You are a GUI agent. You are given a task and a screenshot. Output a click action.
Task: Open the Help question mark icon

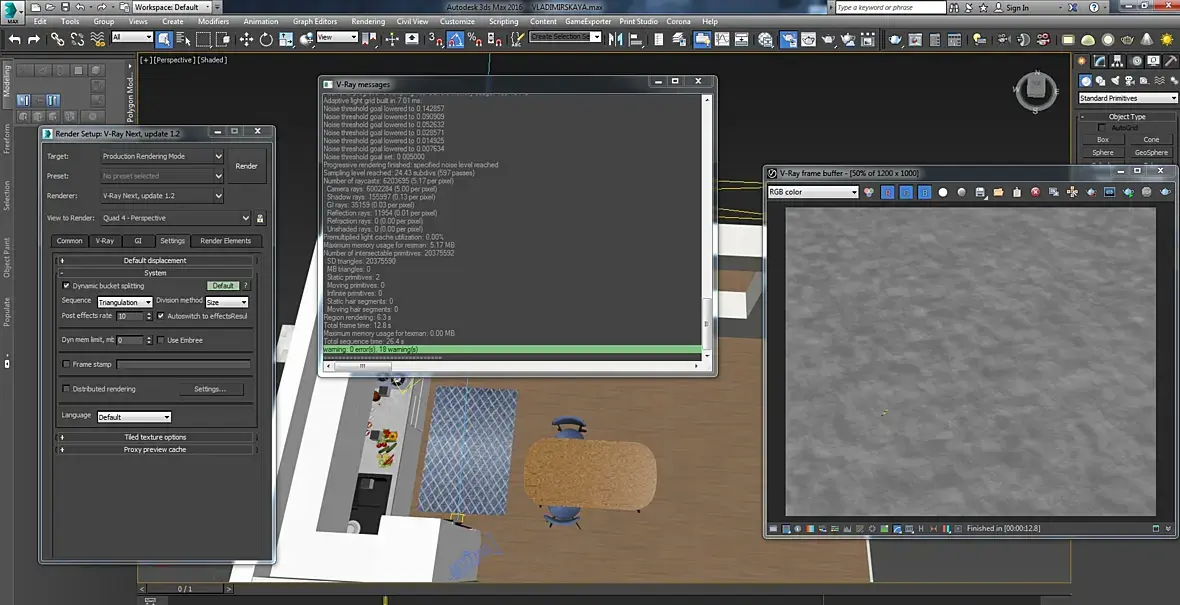click(x=1093, y=8)
